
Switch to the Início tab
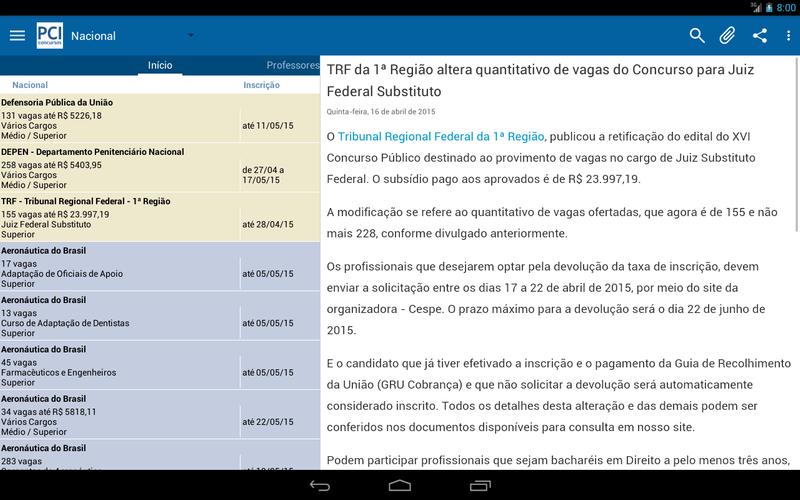pos(160,65)
